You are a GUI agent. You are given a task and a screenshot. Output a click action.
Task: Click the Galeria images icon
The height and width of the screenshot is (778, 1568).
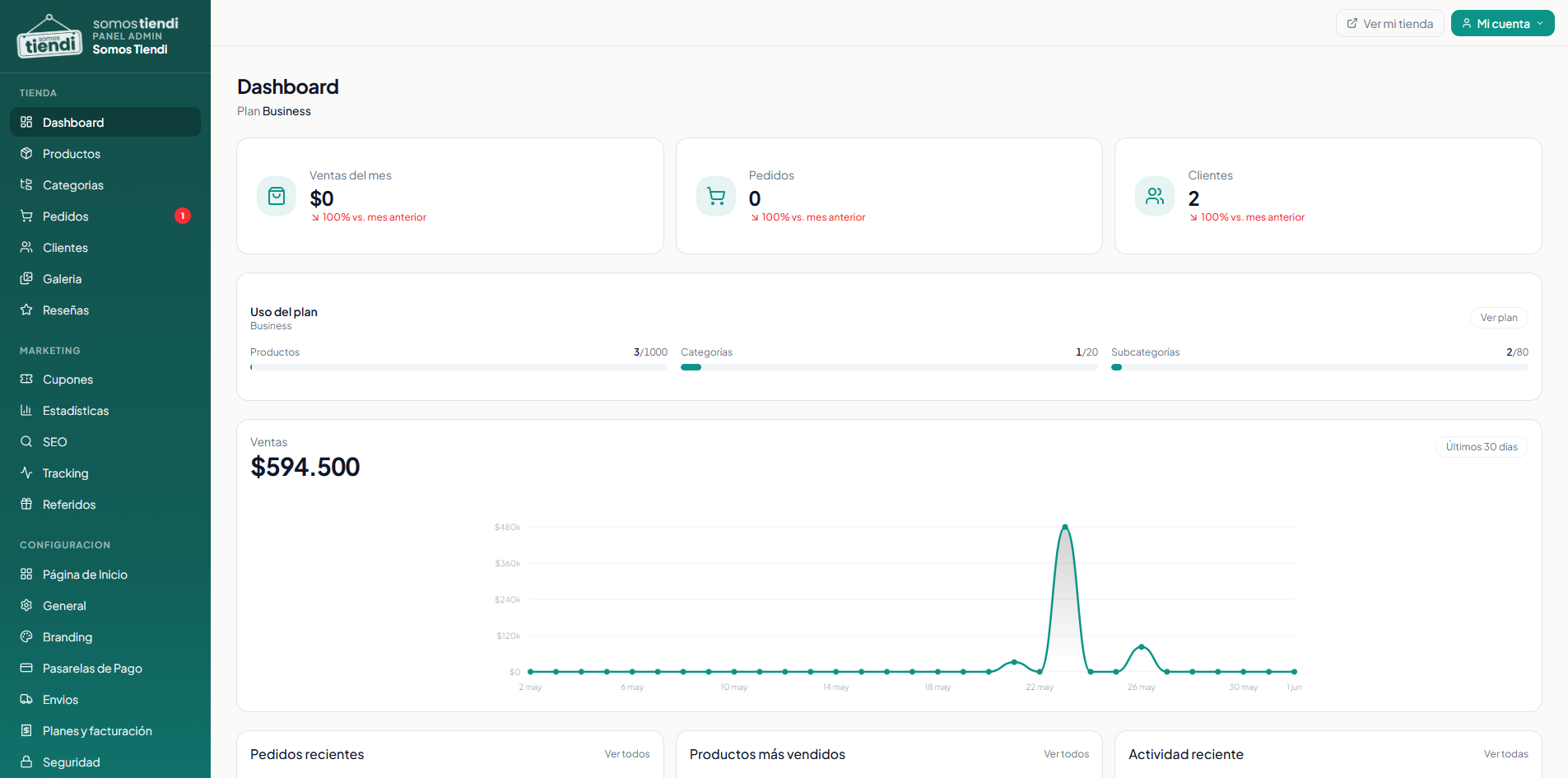point(26,278)
